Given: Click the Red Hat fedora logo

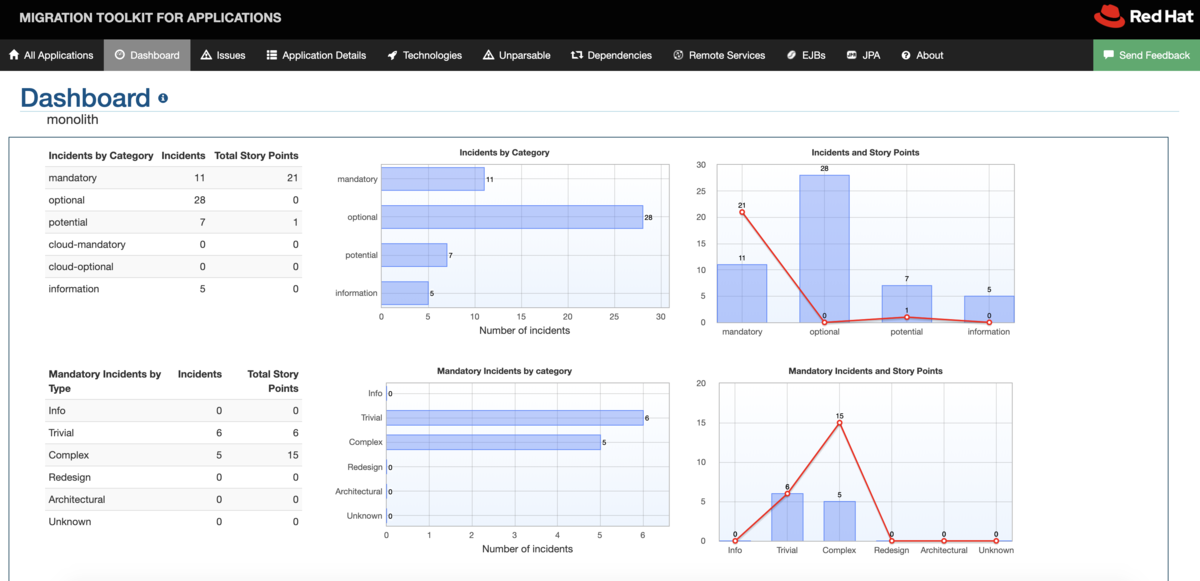Looking at the screenshot, I should point(1109,16).
